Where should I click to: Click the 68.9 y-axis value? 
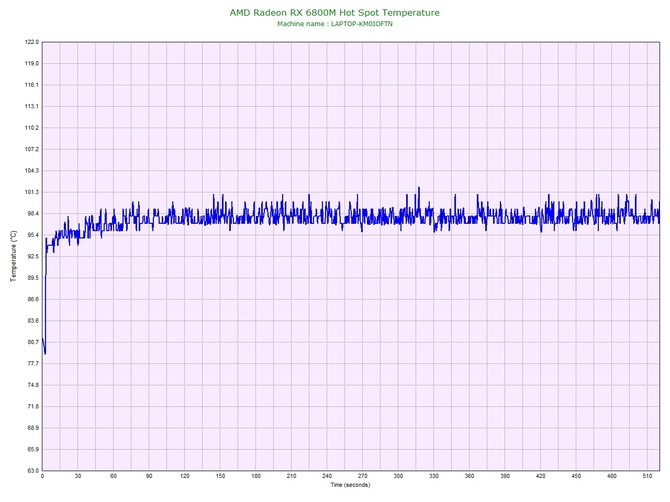click(x=33, y=428)
